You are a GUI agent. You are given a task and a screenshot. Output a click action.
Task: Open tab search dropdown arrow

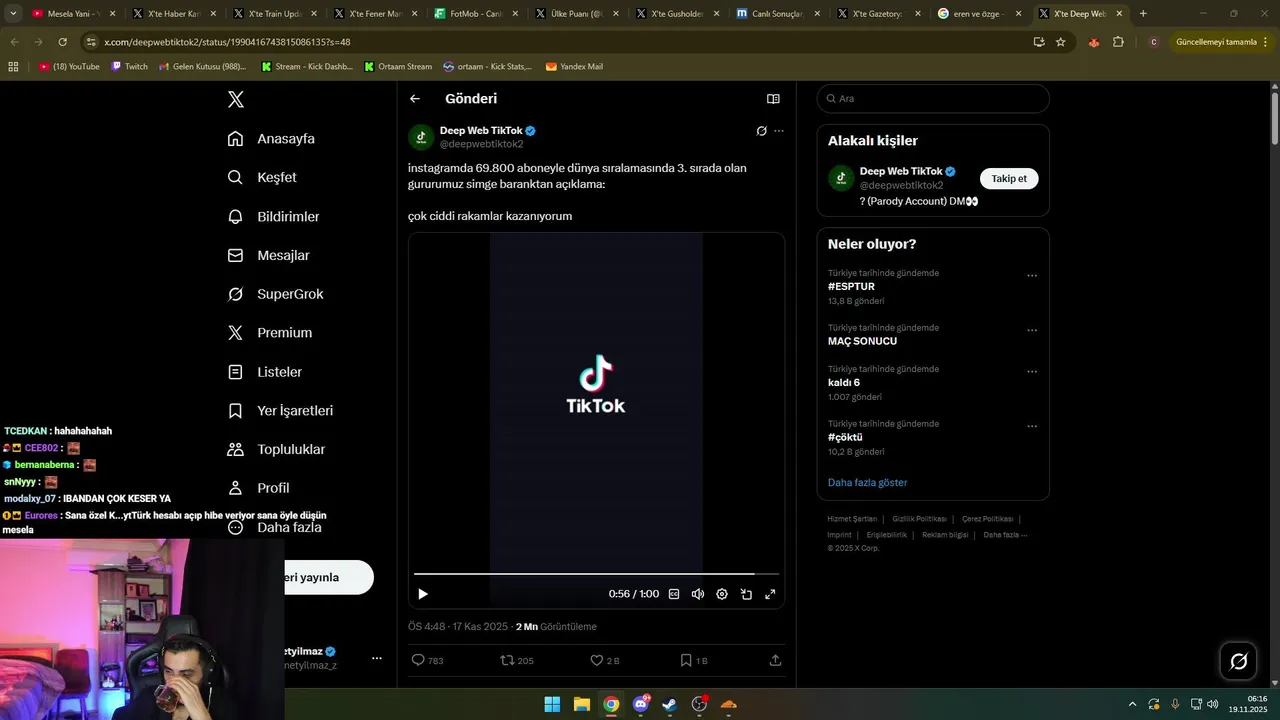click(13, 14)
